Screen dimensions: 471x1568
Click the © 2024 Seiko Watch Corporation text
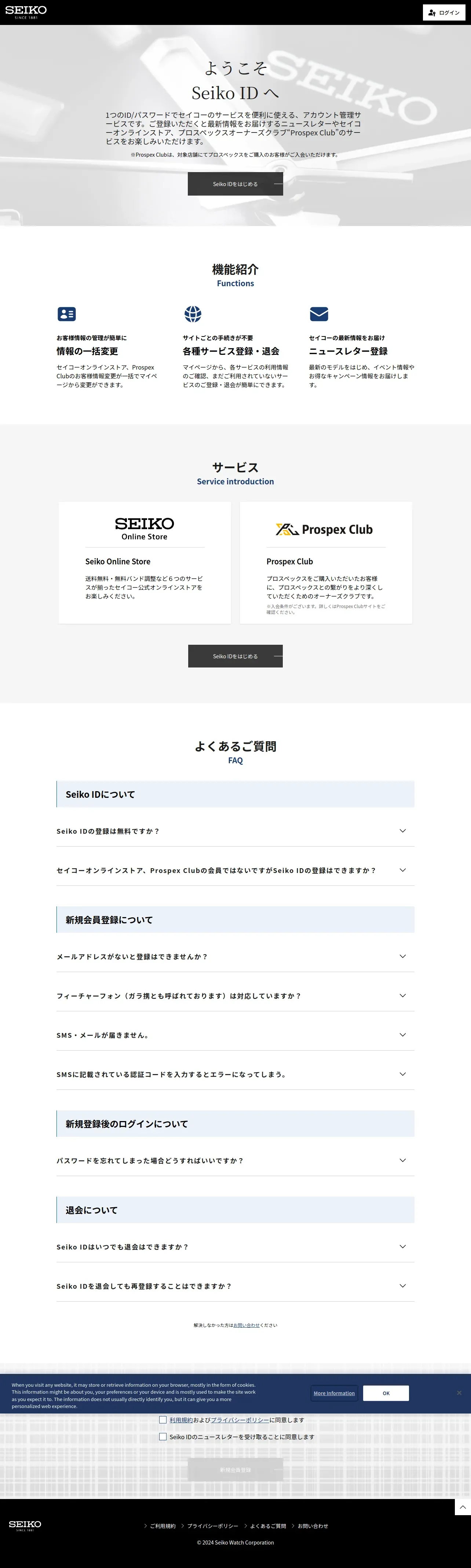235,1542
